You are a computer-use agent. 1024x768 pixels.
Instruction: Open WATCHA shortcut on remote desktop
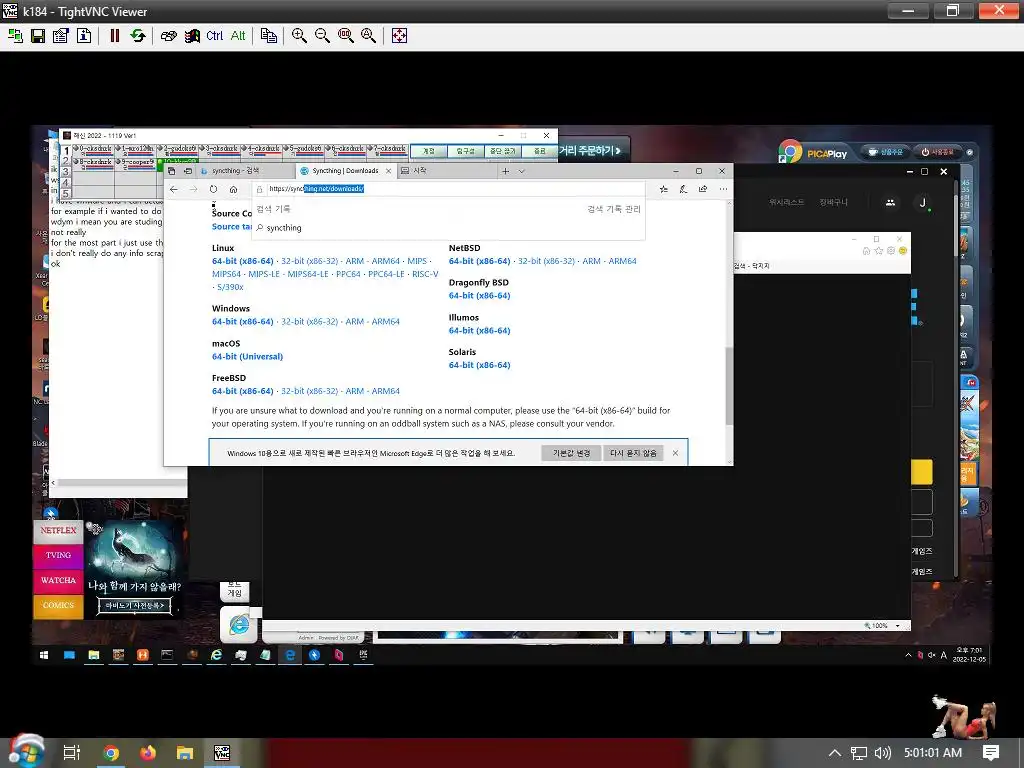pos(58,580)
